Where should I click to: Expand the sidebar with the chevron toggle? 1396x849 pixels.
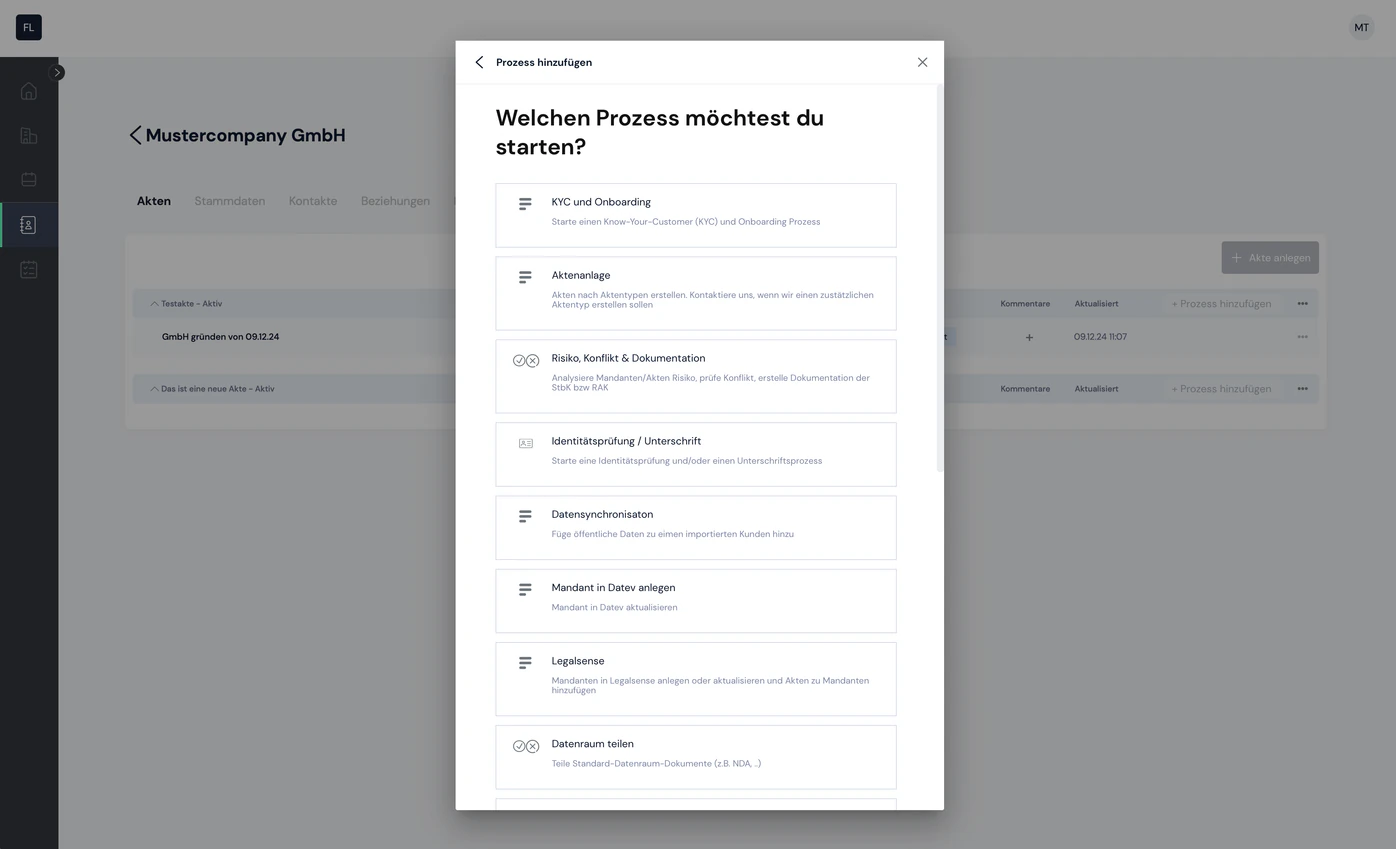[57, 72]
